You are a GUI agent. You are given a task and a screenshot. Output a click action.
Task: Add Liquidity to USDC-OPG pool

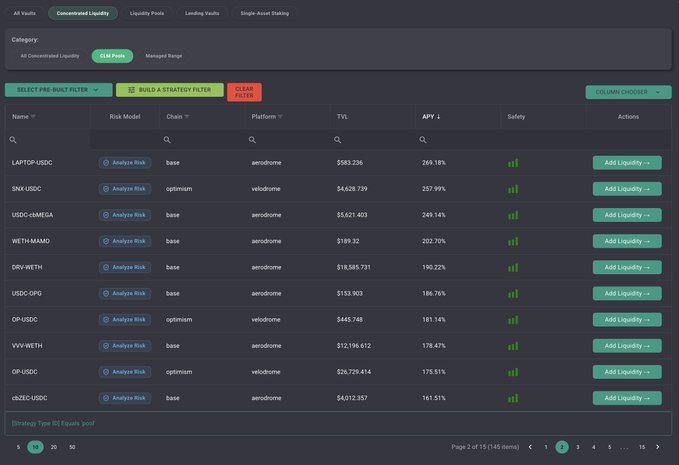[x=627, y=294]
